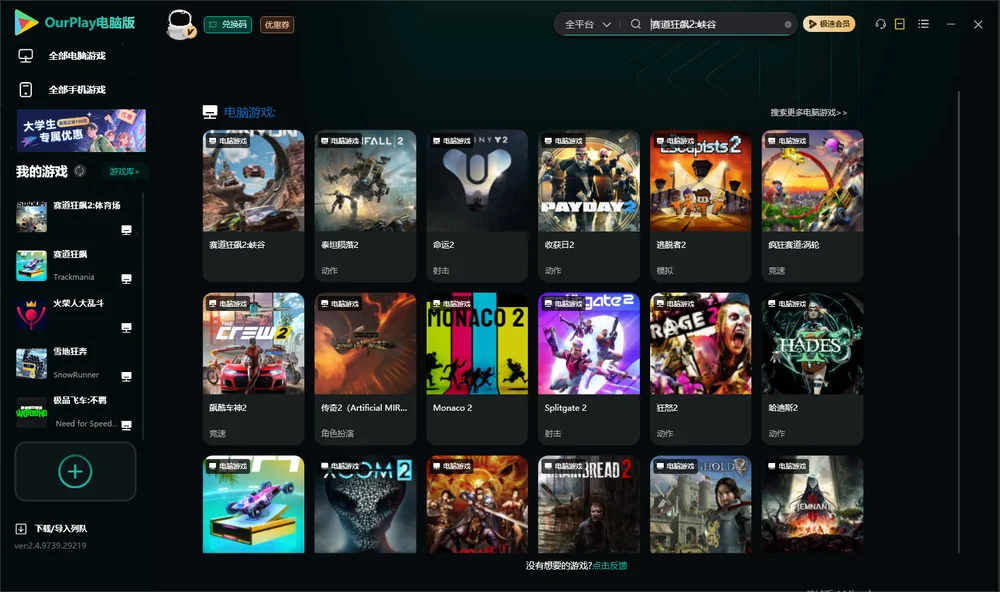The image size is (1000, 592).
Task: Clear the search box text
Action: pyautogui.click(x=788, y=25)
